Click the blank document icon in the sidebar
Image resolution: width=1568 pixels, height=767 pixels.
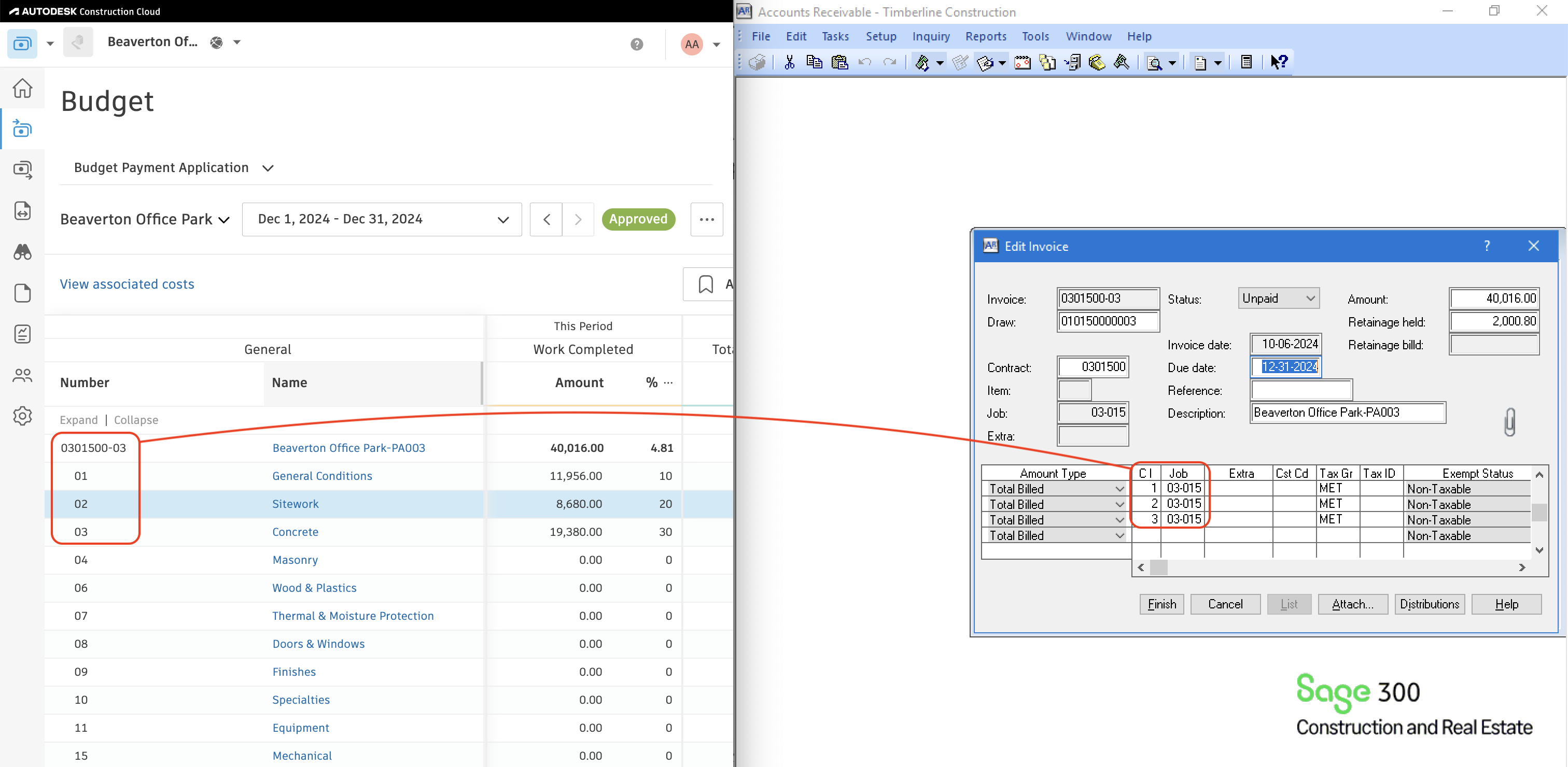(22, 293)
